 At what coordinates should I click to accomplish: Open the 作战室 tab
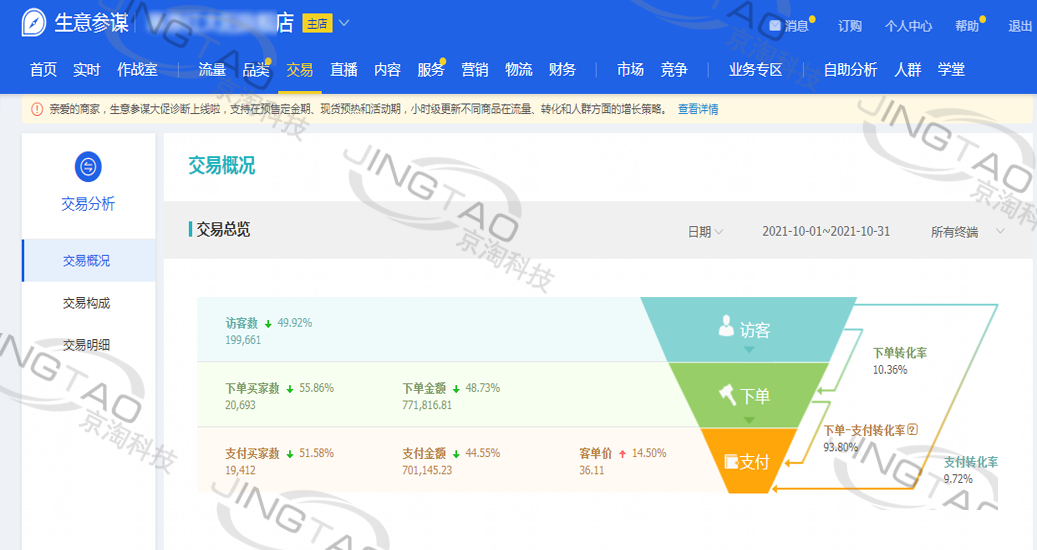click(x=138, y=69)
